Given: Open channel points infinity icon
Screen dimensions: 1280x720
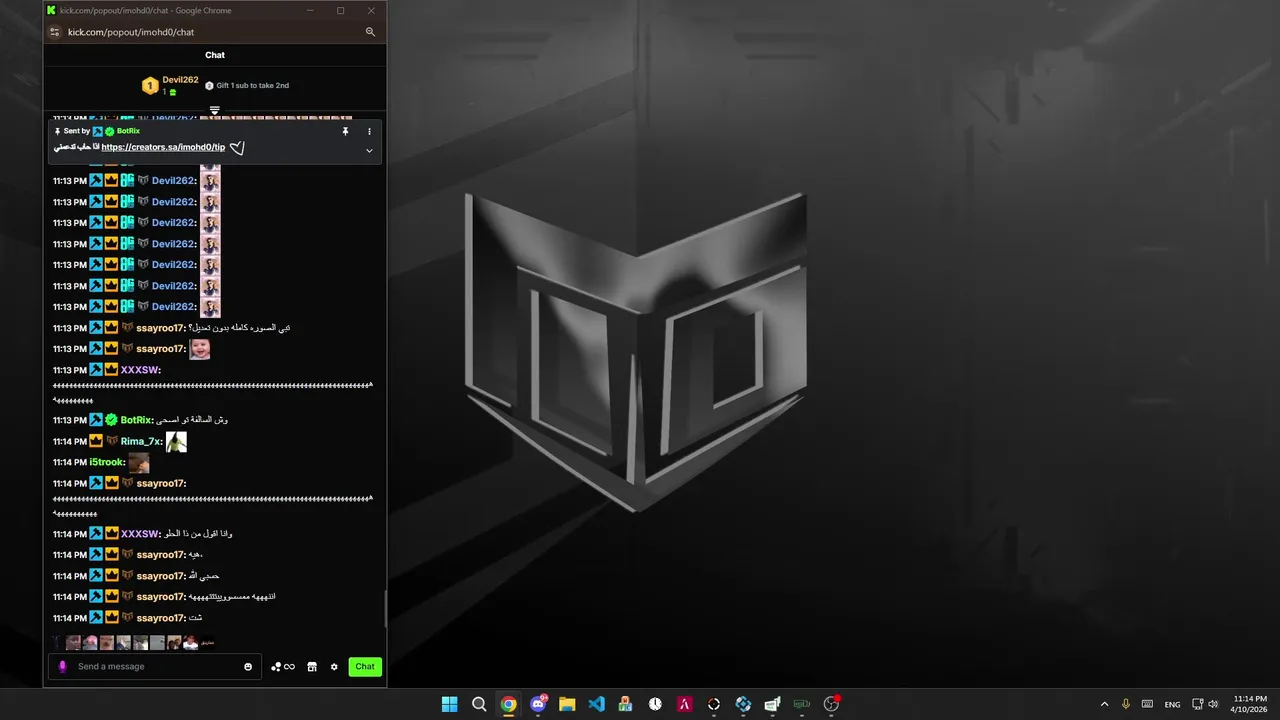Looking at the screenshot, I should 283,666.
